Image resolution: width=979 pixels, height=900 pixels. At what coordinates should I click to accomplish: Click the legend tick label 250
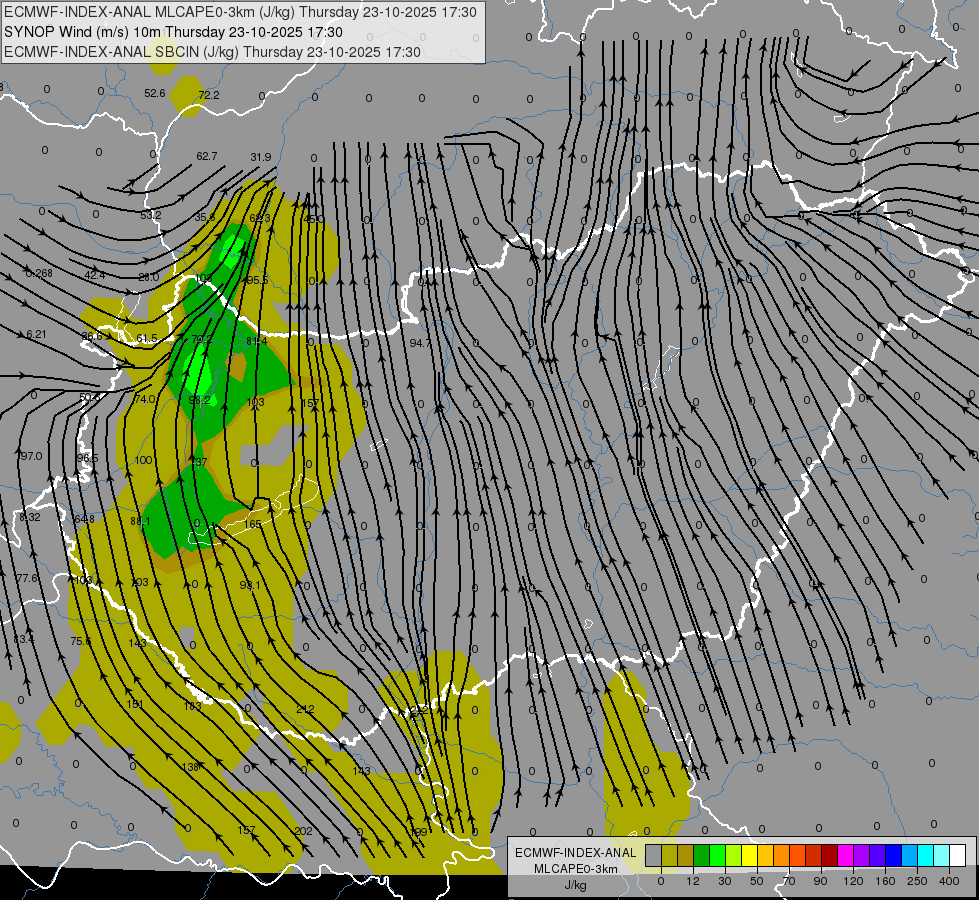point(917,881)
